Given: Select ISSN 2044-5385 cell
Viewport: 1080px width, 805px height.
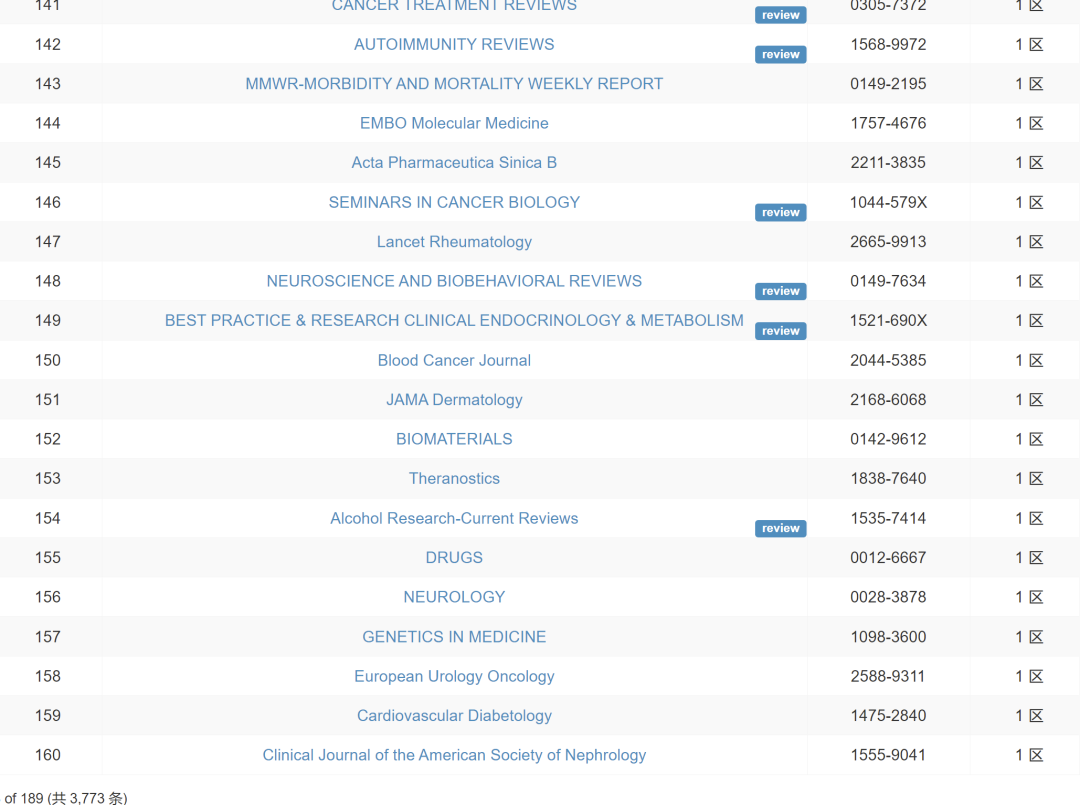Looking at the screenshot, I should click(x=888, y=360).
